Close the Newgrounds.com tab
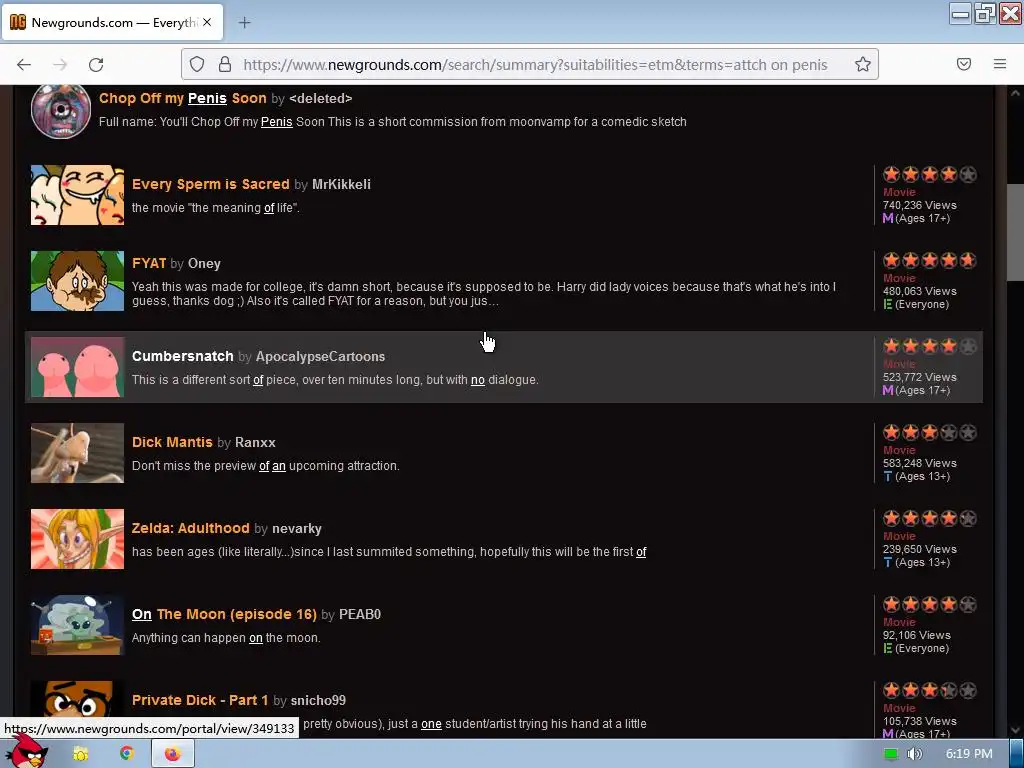 point(207,22)
